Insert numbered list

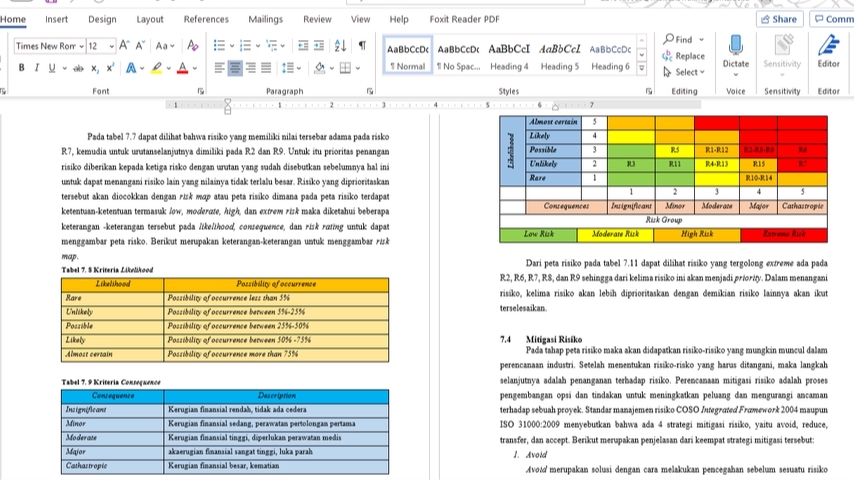pyautogui.click(x=246, y=46)
